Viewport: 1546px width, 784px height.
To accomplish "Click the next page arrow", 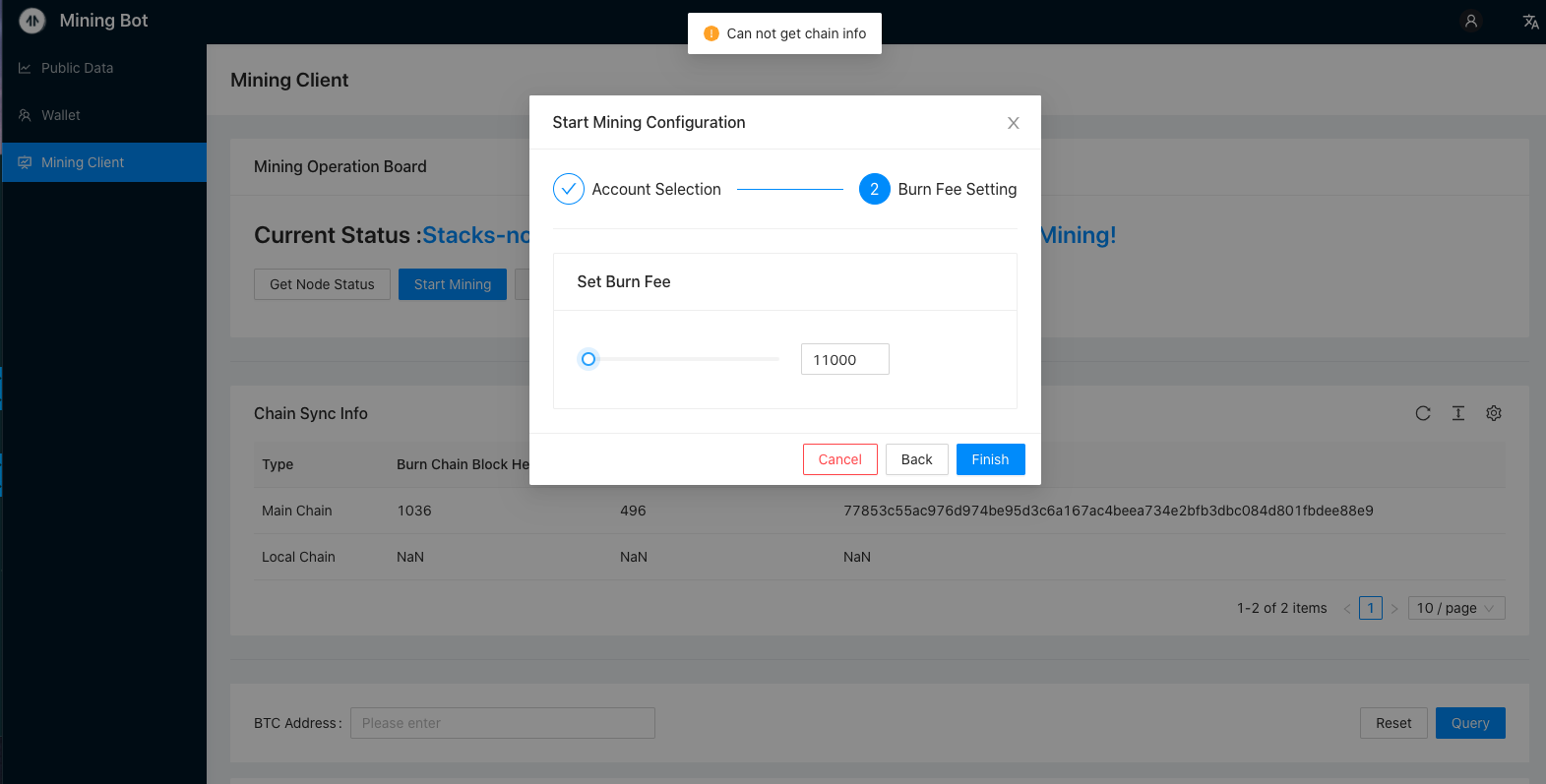I will coord(1394,608).
